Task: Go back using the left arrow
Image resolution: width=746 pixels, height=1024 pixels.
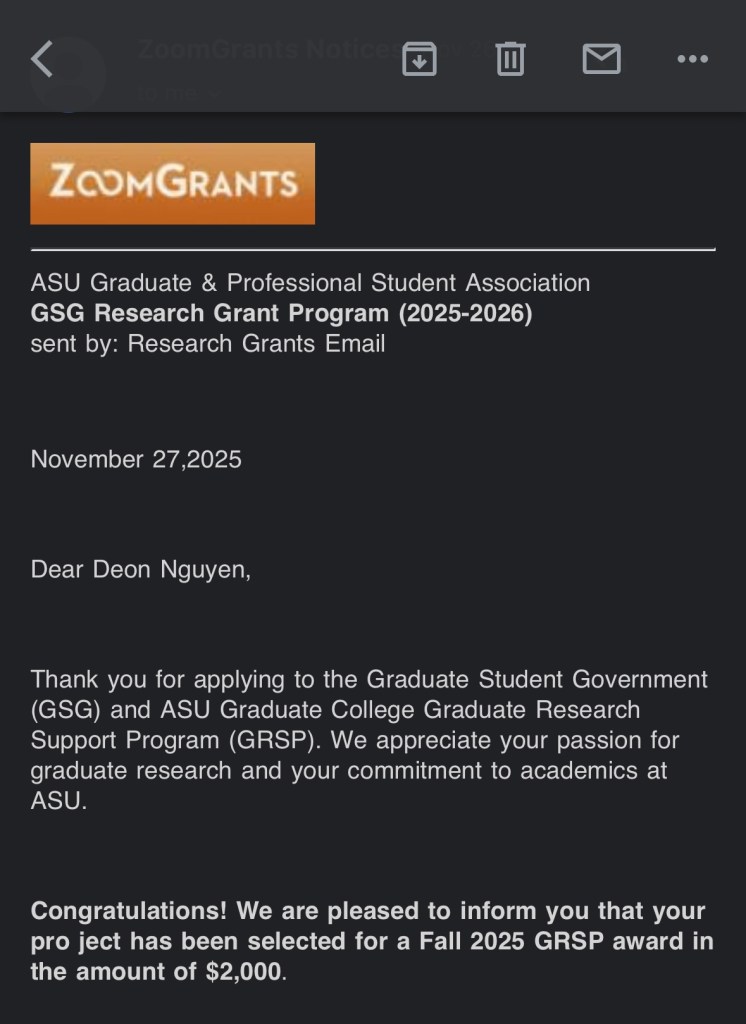Action: (x=42, y=60)
